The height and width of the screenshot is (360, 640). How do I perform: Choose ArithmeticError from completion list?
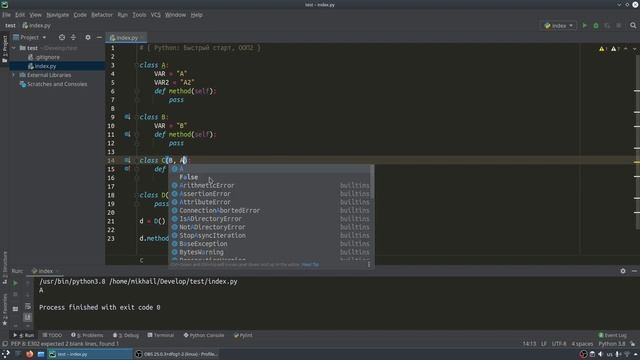271,185
